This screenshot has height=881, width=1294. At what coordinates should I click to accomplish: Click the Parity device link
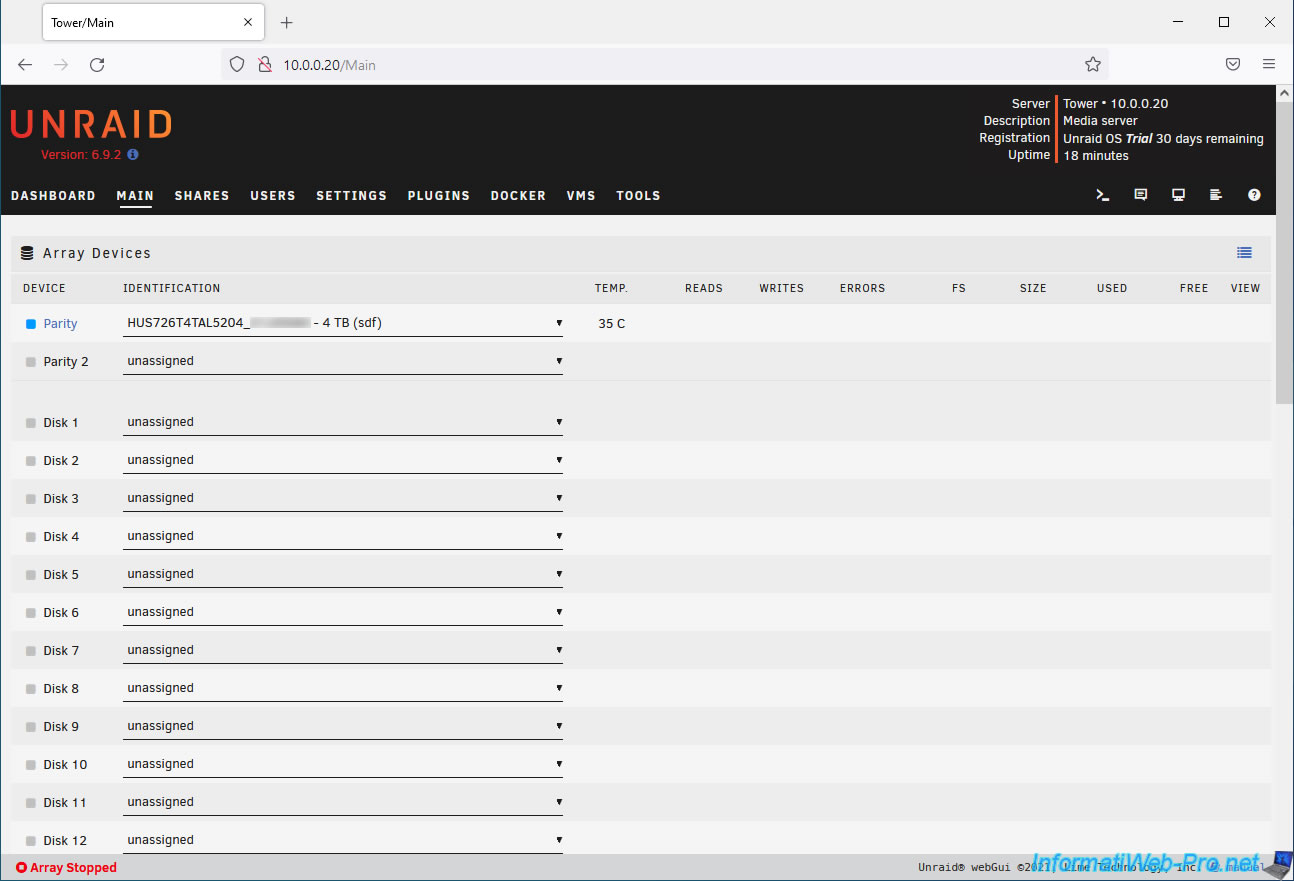point(60,324)
